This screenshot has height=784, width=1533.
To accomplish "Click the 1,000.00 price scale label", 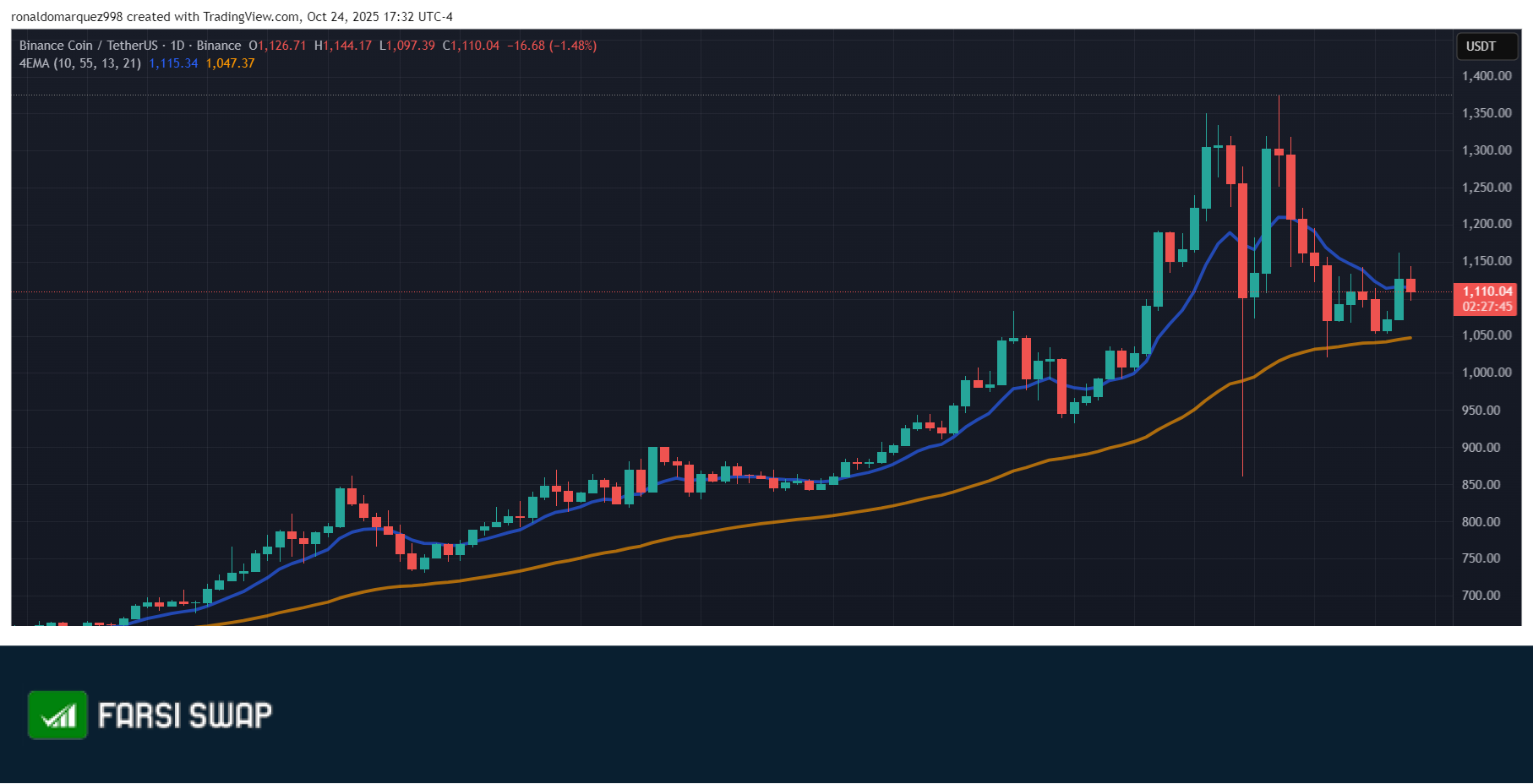I will [1487, 373].
